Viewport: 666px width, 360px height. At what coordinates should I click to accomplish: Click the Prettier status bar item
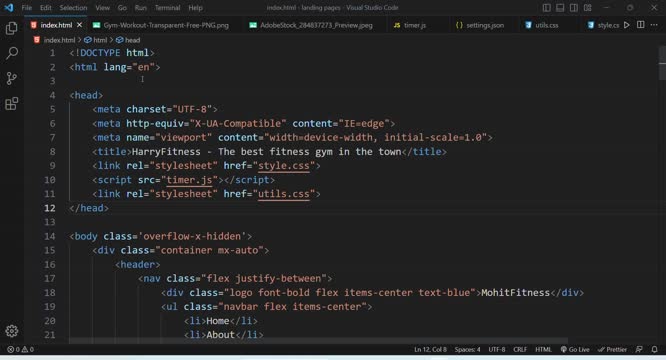[x=612, y=349]
